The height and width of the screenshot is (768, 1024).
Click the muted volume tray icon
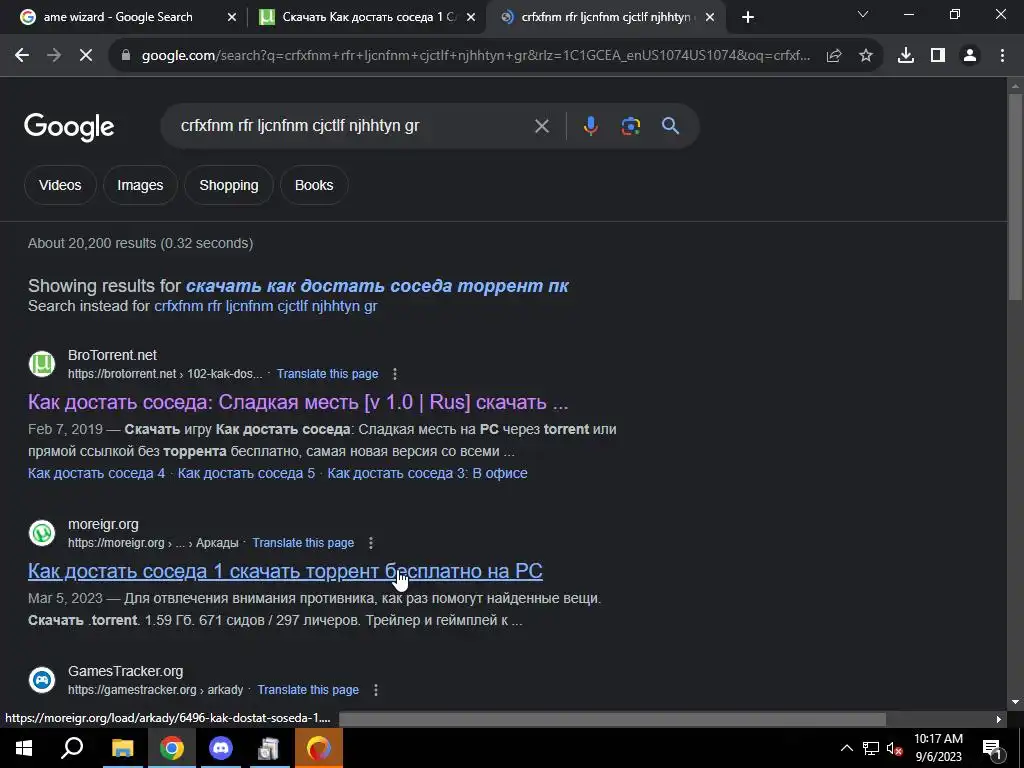pyautogui.click(x=894, y=748)
